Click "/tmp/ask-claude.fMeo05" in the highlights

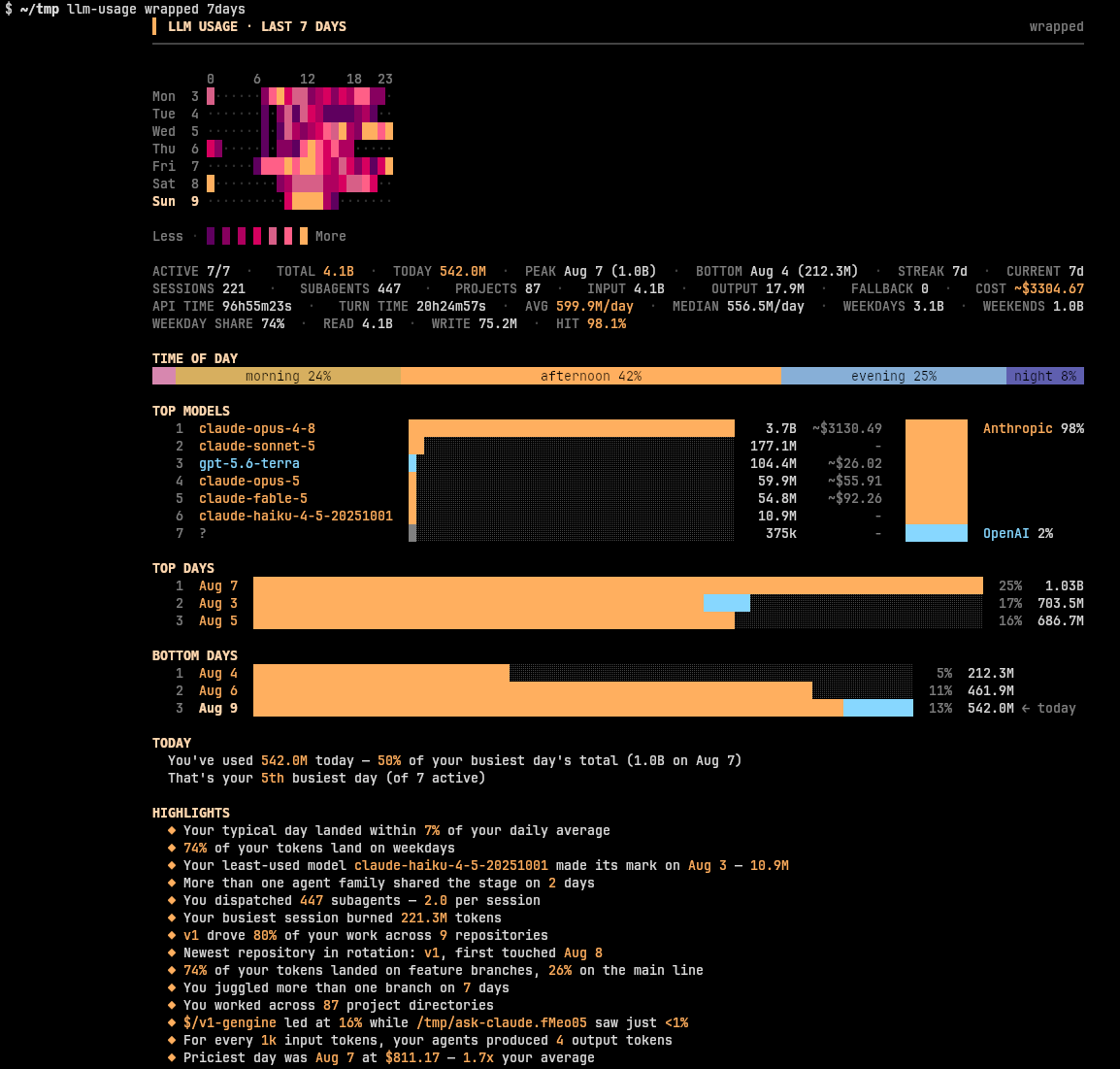pos(502,1022)
